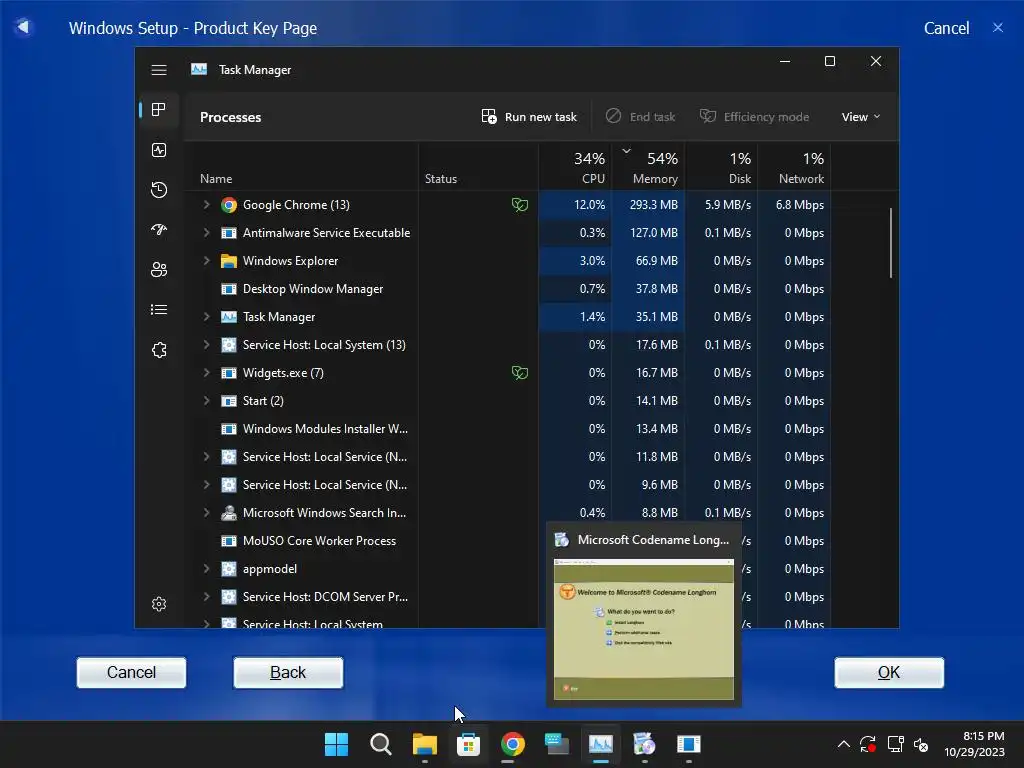The height and width of the screenshot is (768, 1024).
Task: Expand the Windows Explorer process row
Action: [206, 261]
